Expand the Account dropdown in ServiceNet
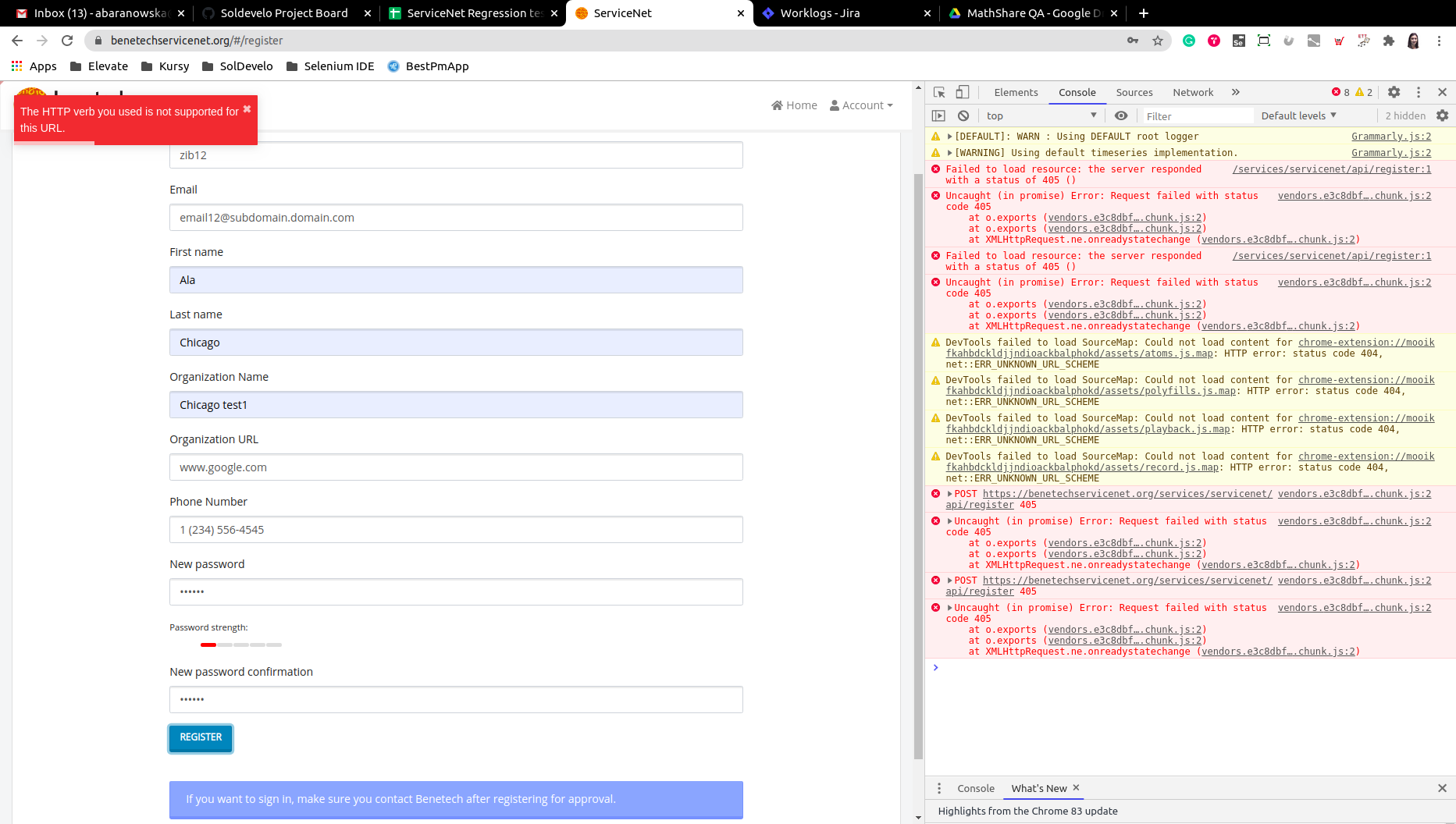 tap(861, 105)
